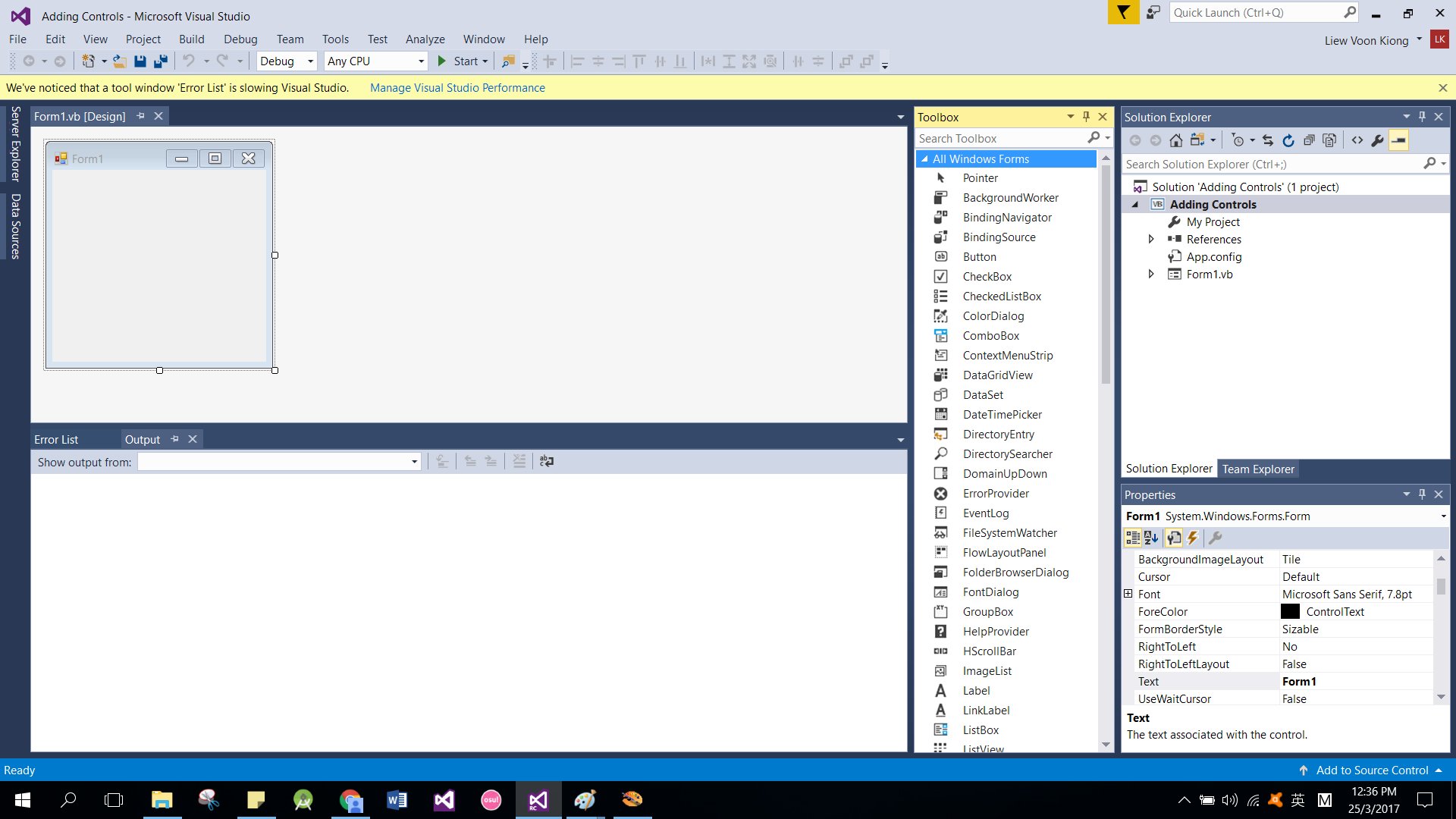Toggle Alphabetical sort in Properties window
The width and height of the screenshot is (1456, 819).
[1151, 538]
